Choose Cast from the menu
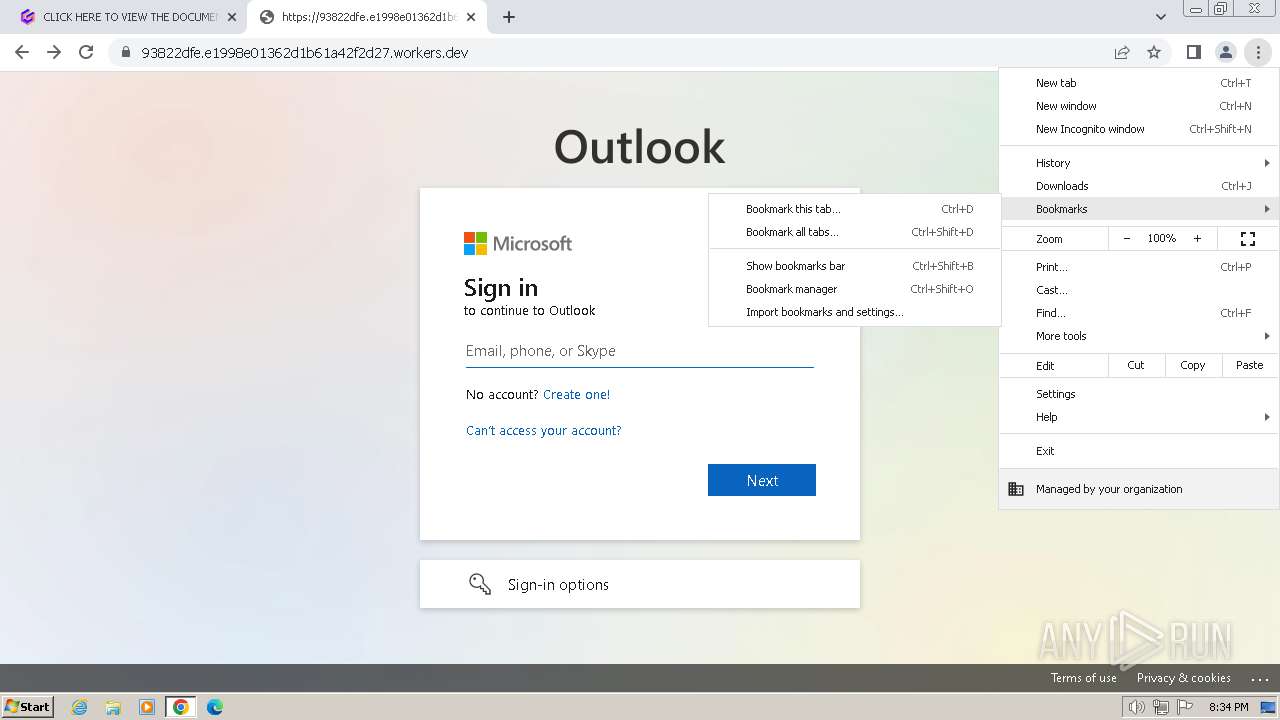 pyautogui.click(x=1139, y=290)
